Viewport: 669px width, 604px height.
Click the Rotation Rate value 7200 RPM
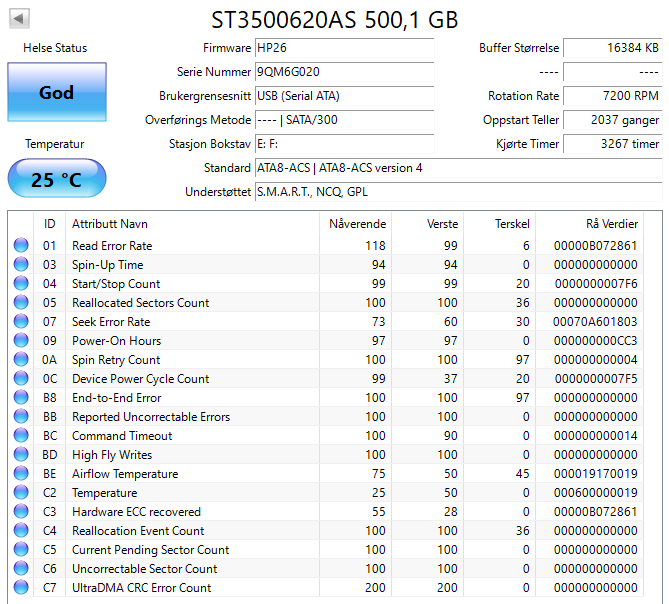pyautogui.click(x=612, y=96)
